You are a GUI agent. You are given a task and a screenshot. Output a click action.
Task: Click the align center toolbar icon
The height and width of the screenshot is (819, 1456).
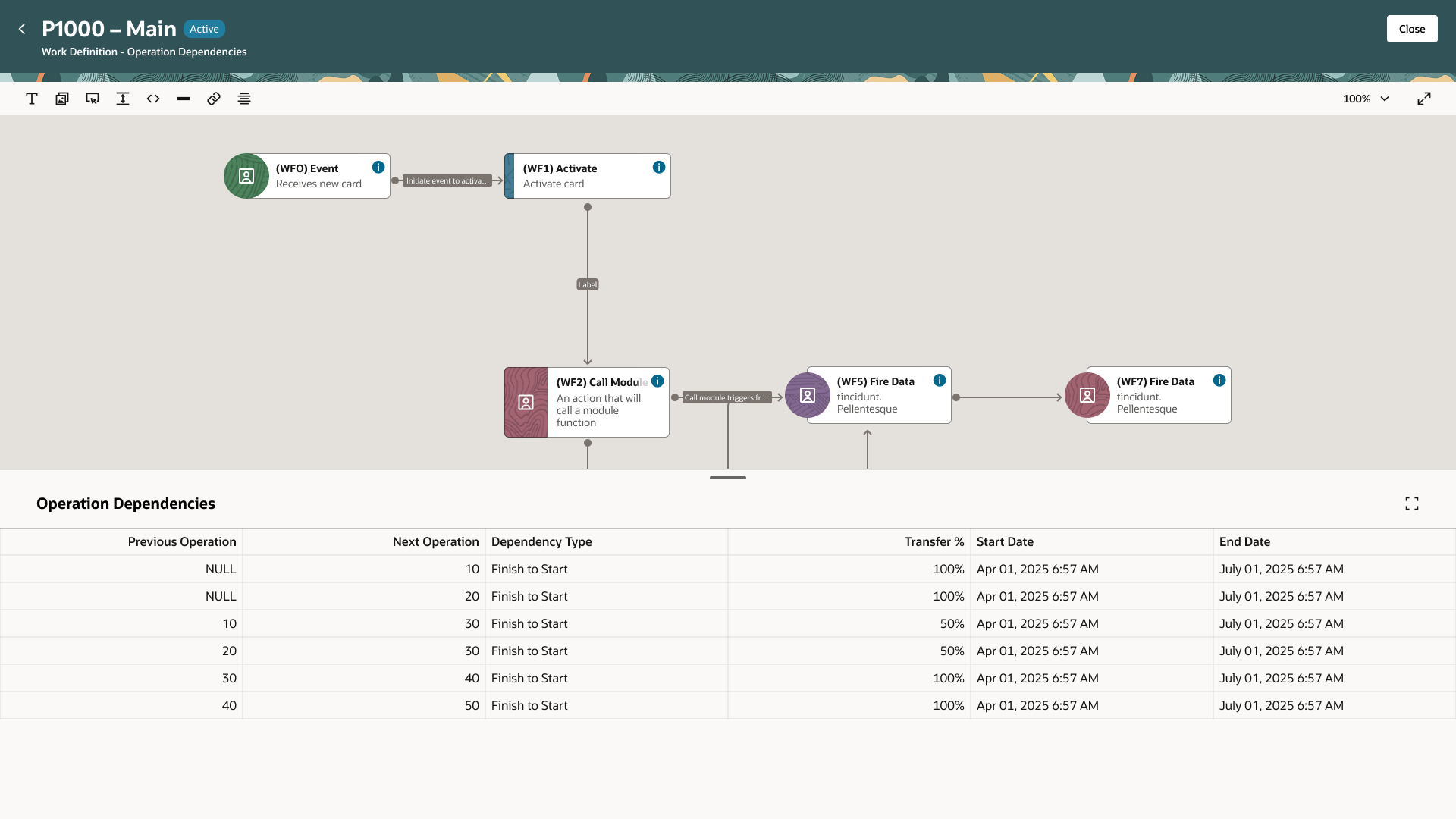click(244, 99)
